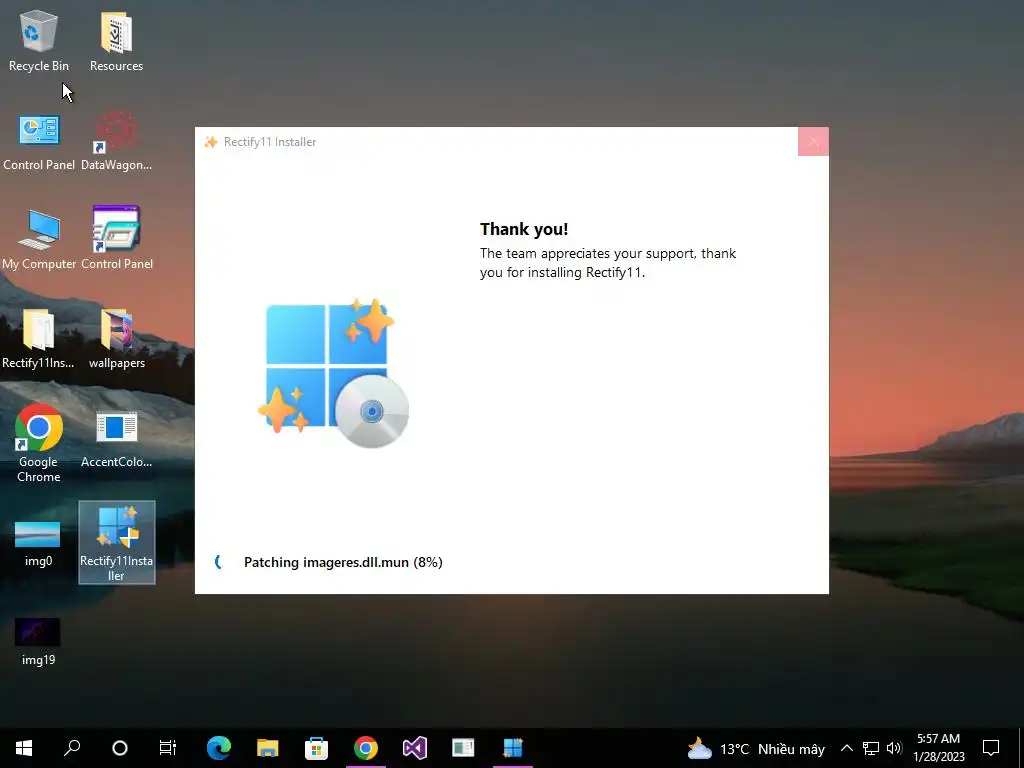Viewport: 1024px width, 768px height.
Task: Click the "Thank you!" heading
Action: click(524, 229)
